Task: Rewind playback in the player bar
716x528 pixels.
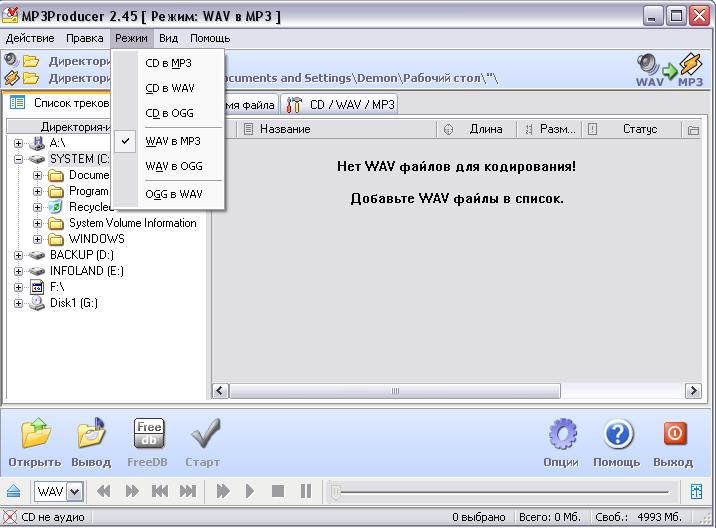Action: click(104, 491)
